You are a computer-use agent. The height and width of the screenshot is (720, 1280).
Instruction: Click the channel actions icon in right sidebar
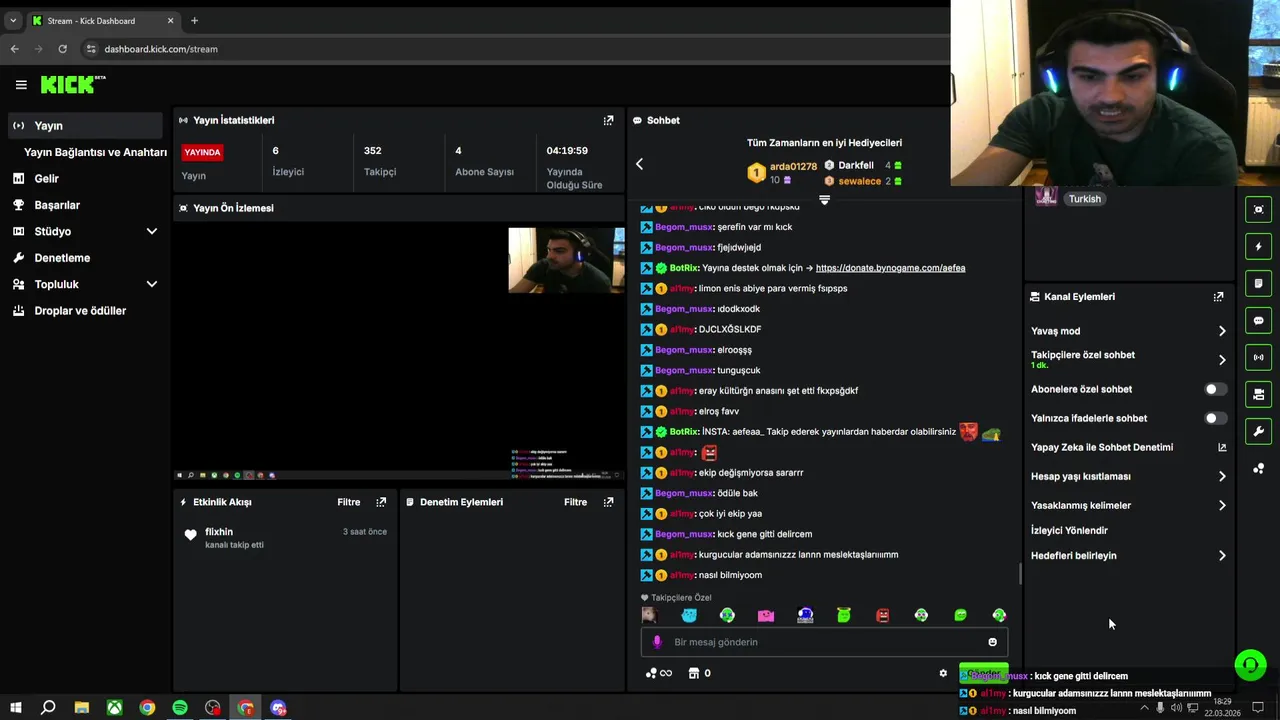1258,394
